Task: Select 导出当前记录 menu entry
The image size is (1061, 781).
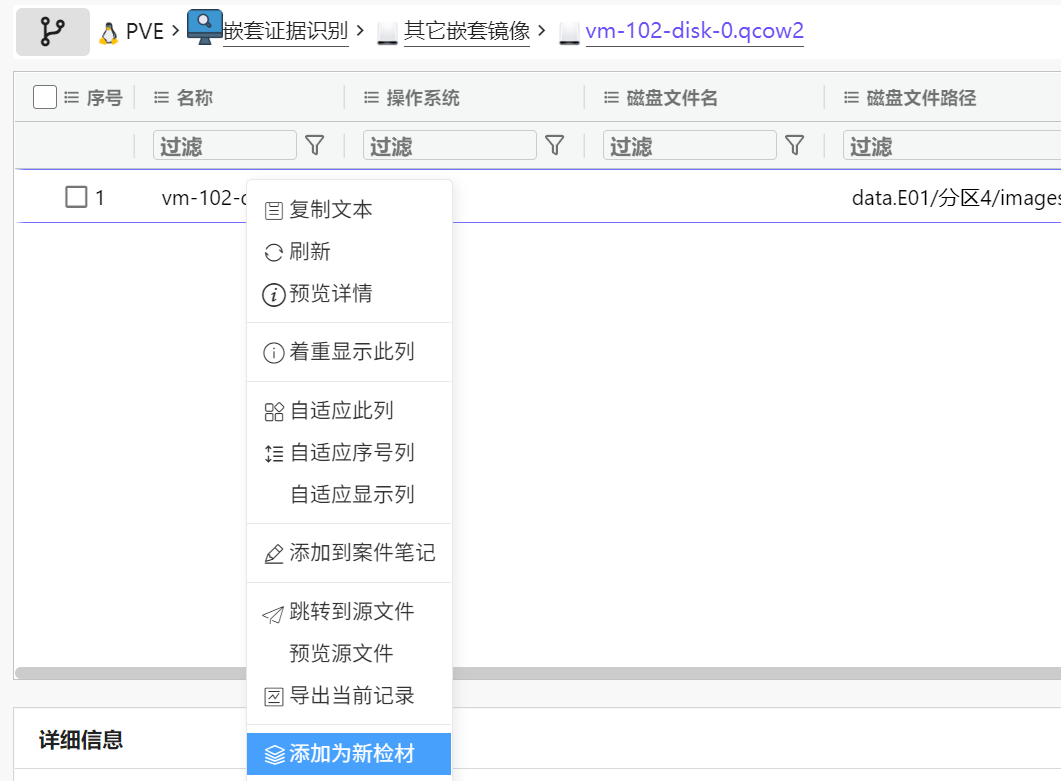Action: 350,696
